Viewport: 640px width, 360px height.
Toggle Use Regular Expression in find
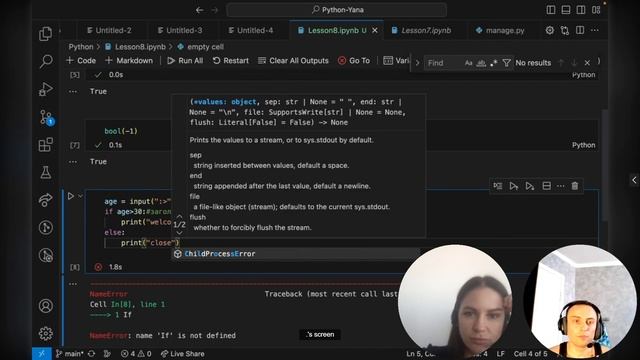494,63
